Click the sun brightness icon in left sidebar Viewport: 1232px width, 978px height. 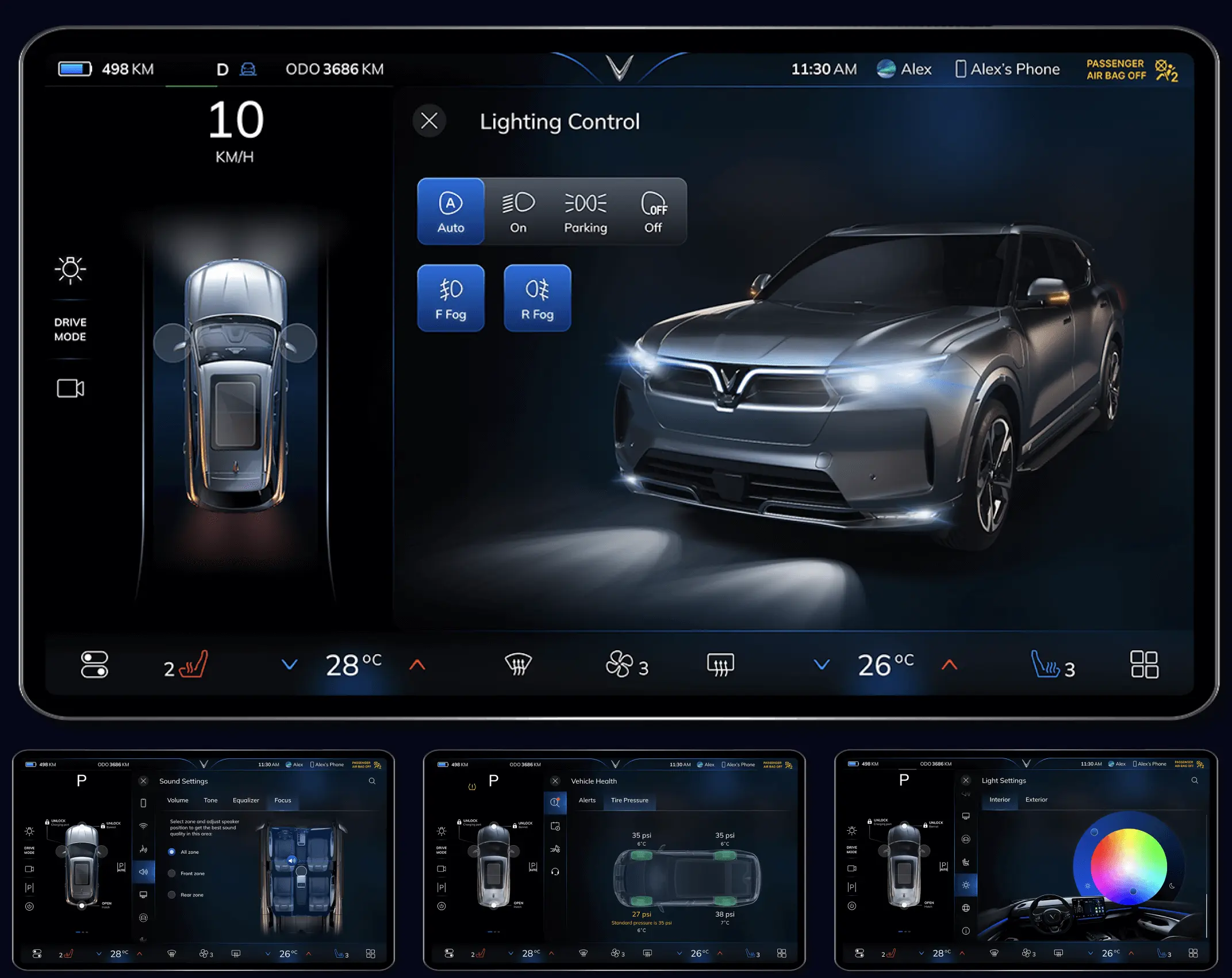click(x=70, y=270)
